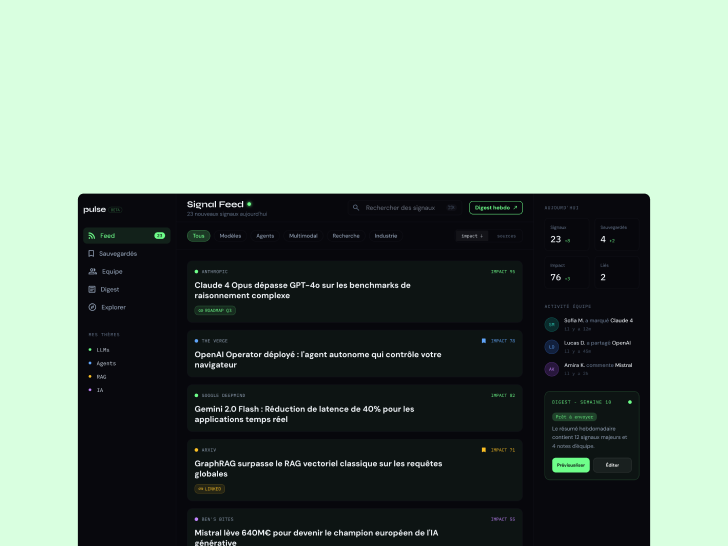
Task: Select the Tous filter chip
Action: click(x=198, y=236)
